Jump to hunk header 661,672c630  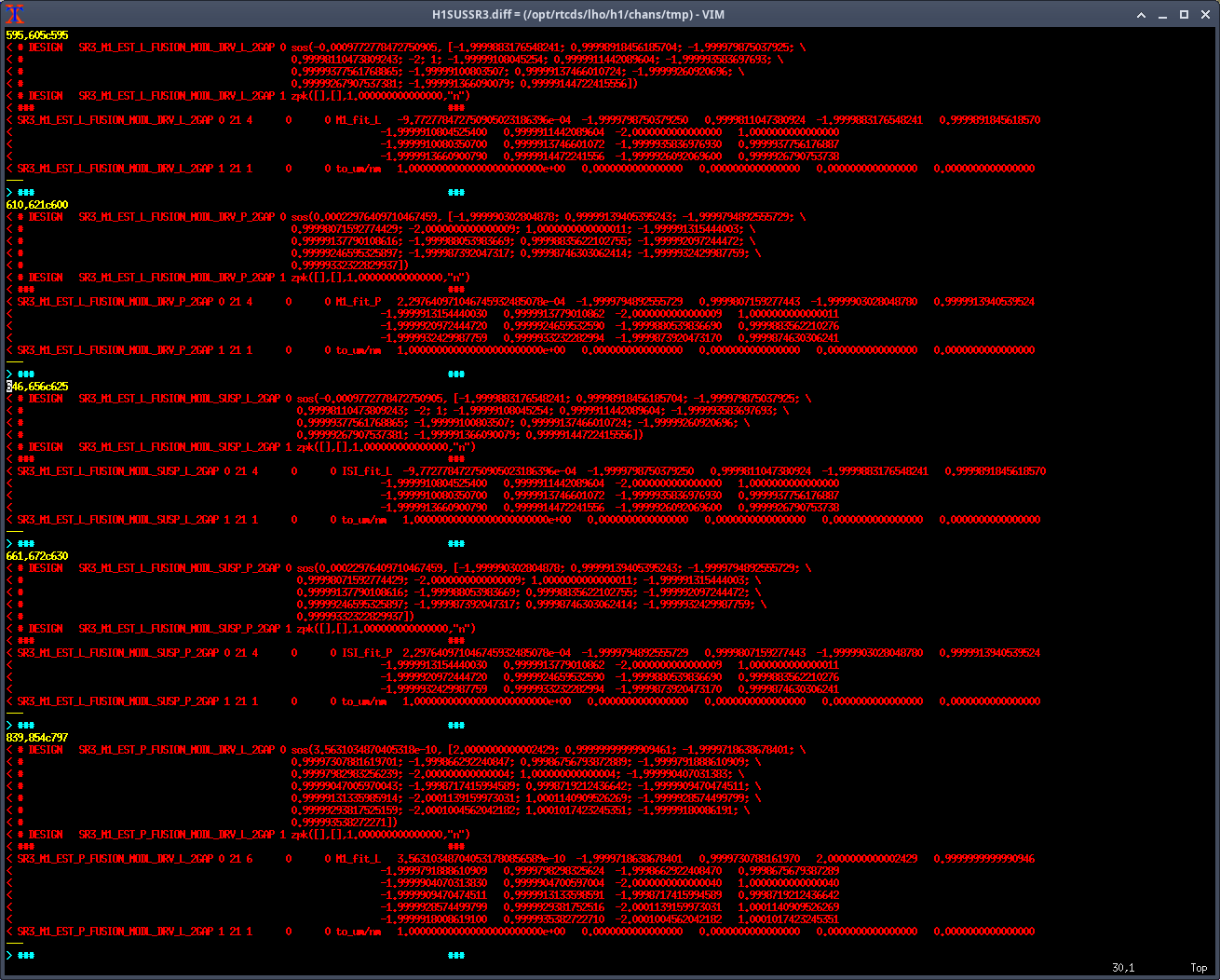[37, 556]
